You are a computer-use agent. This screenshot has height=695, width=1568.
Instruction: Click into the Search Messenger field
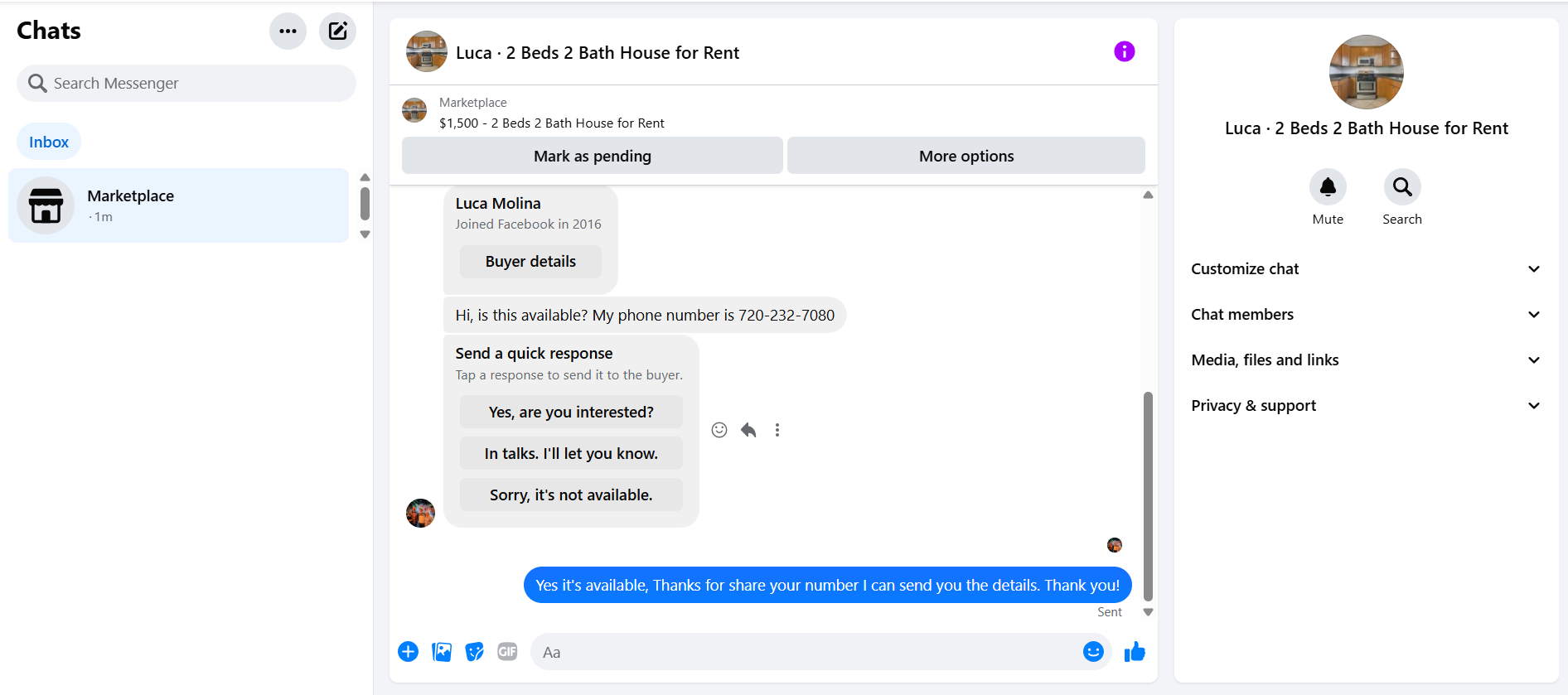pos(186,83)
